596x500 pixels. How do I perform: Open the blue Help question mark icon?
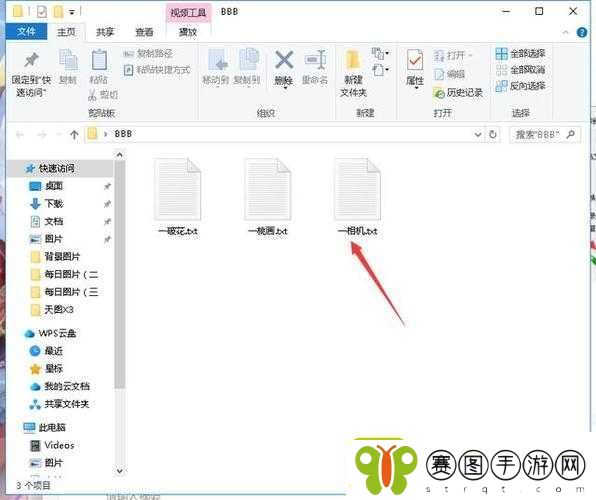point(582,33)
